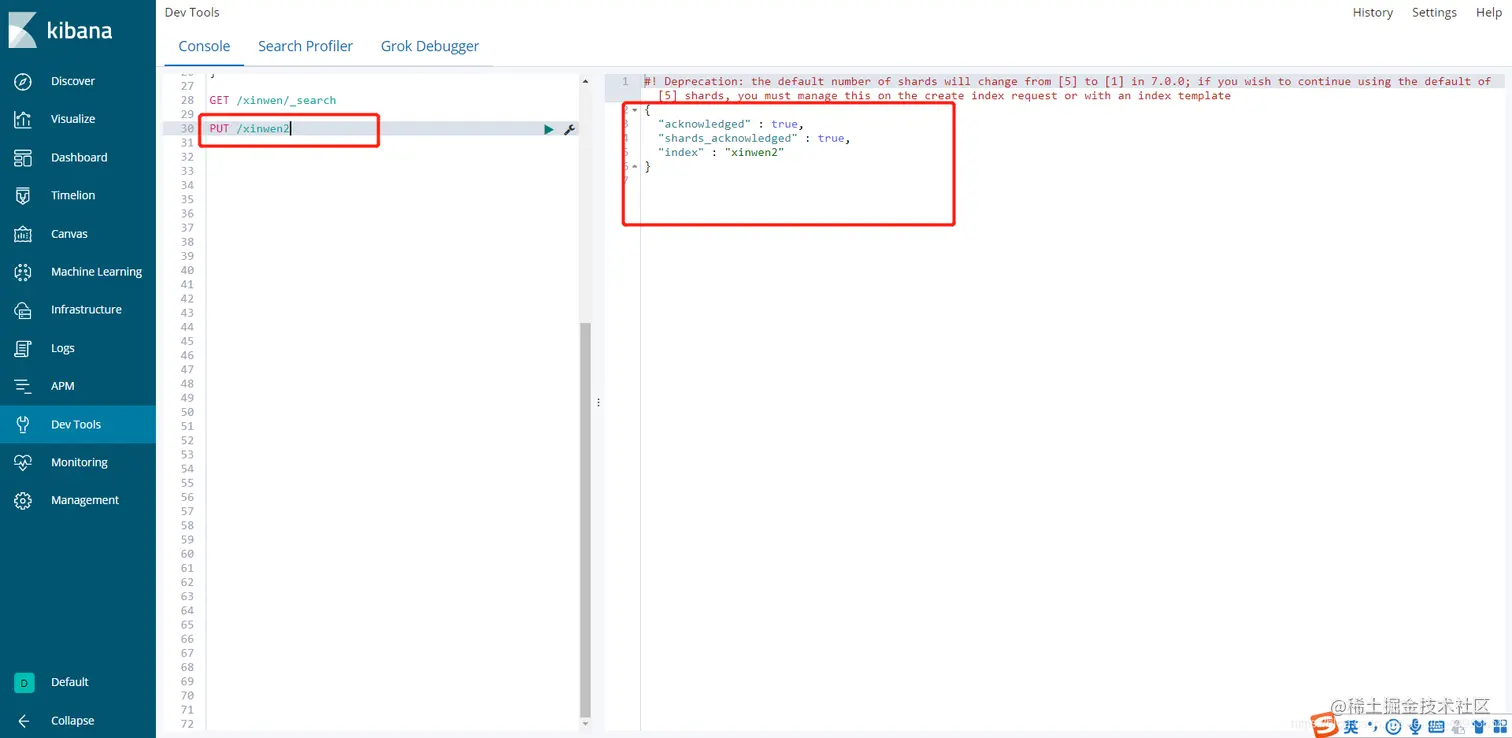Click the Kibana logo
The image size is (1512, 738).
[x=60, y=30]
